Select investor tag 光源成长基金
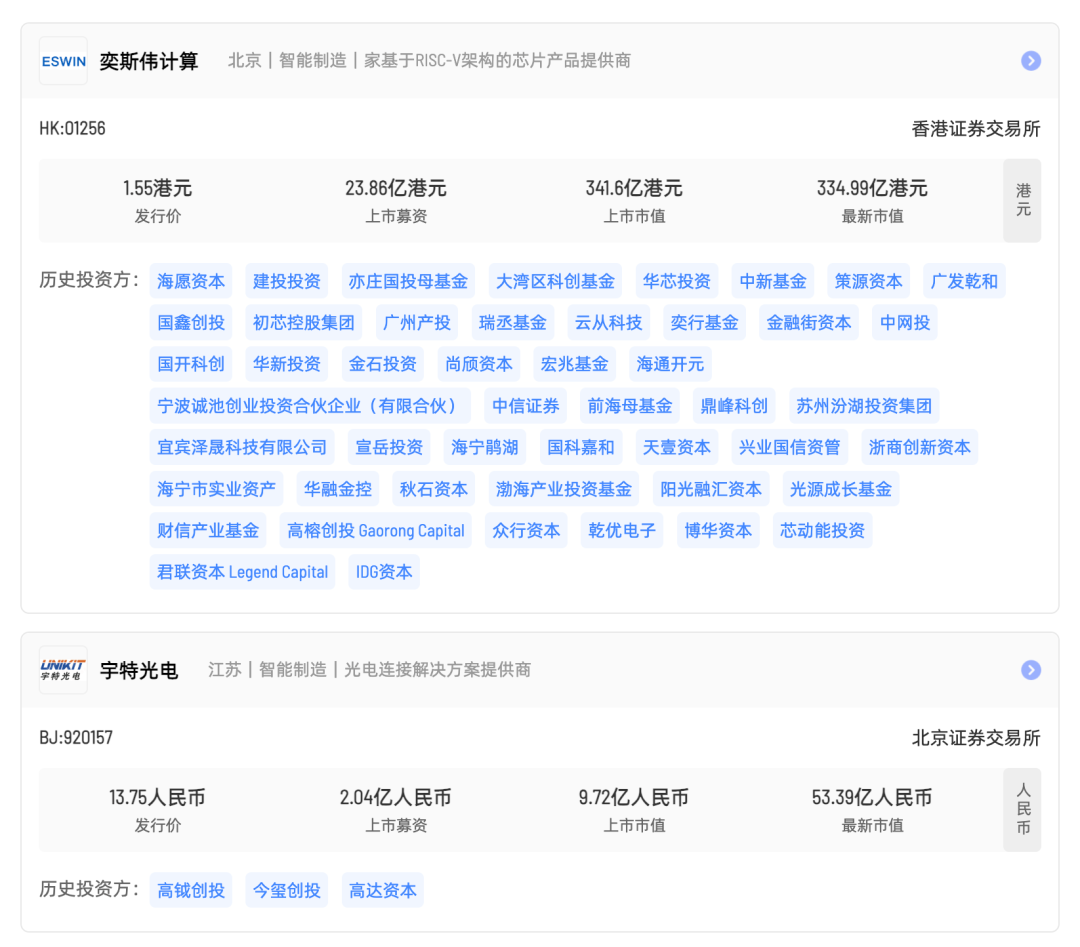The image size is (1080, 947). [x=840, y=489]
